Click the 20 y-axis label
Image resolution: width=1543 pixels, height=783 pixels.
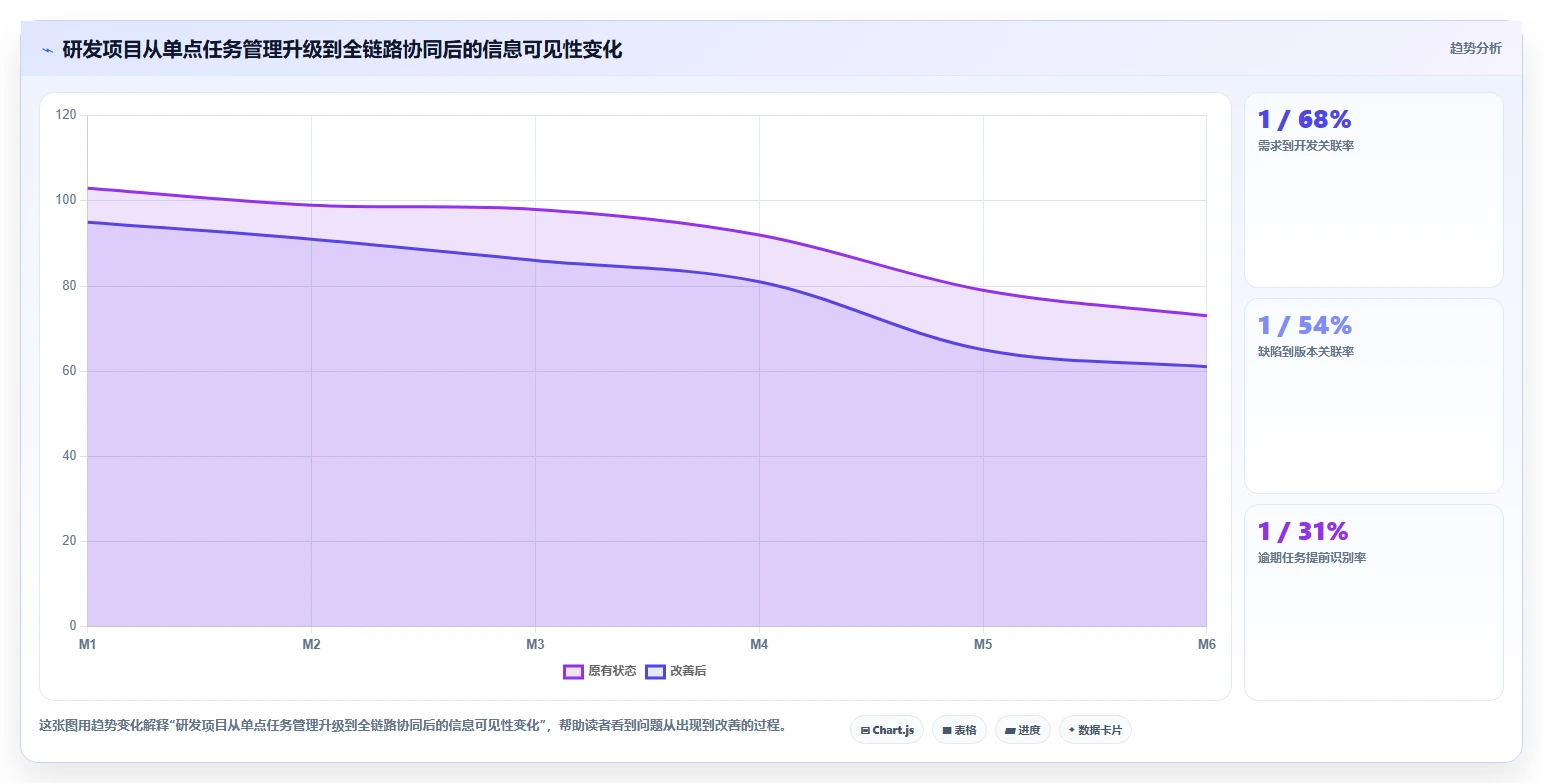(x=69, y=541)
